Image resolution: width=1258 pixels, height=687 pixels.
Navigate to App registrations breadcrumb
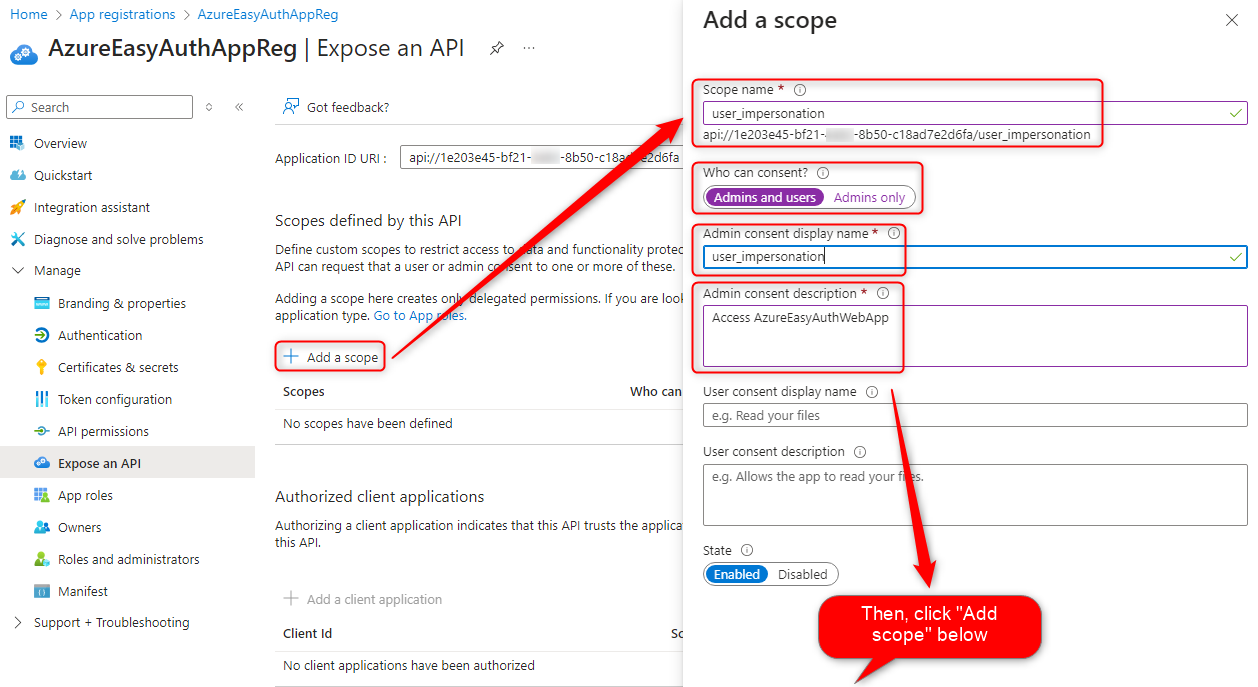tap(122, 14)
